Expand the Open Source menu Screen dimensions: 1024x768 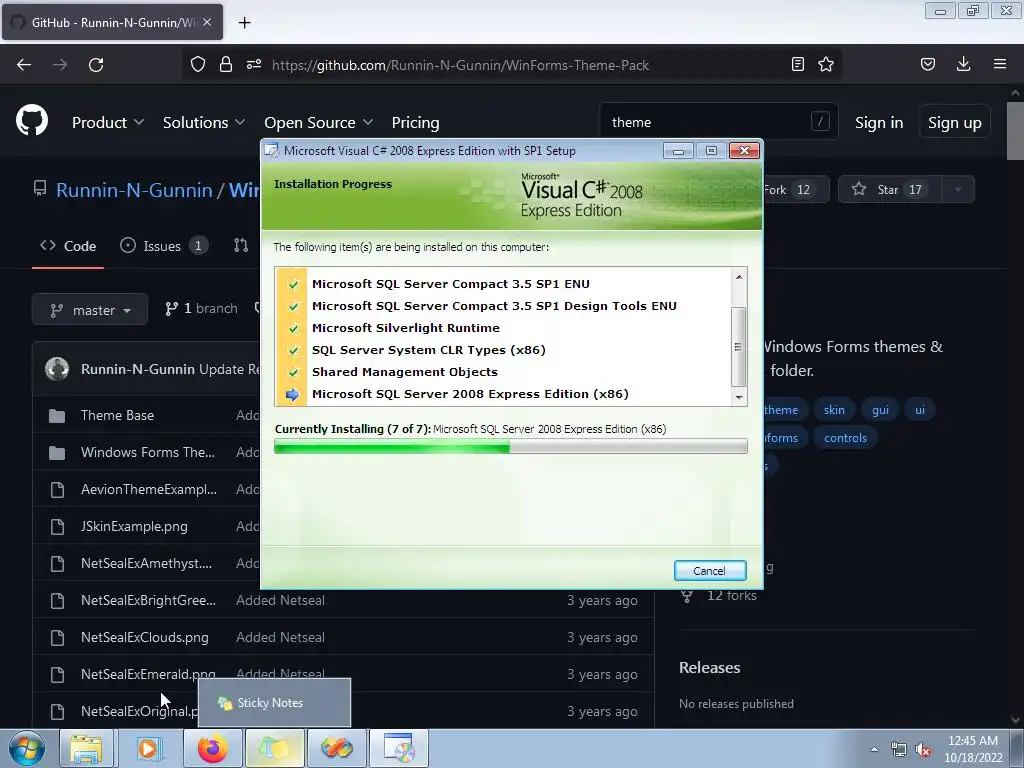click(319, 122)
